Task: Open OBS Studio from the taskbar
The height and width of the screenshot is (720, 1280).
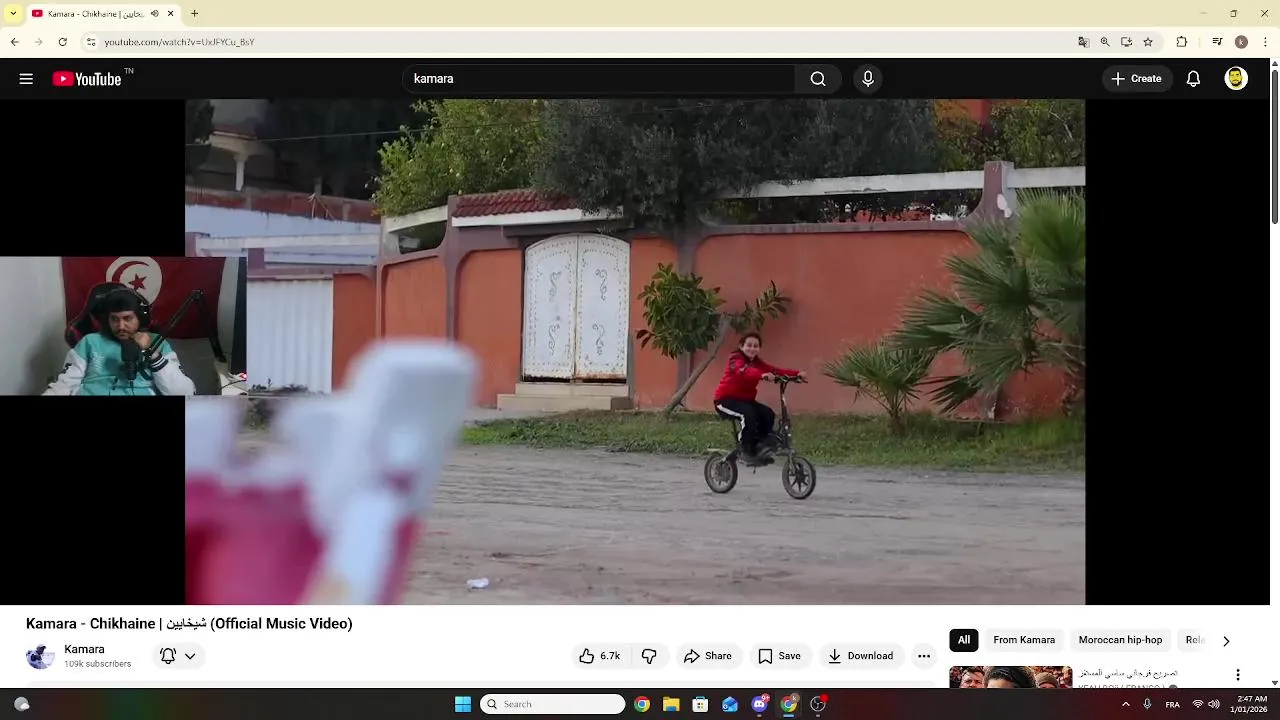Action: pos(818,704)
